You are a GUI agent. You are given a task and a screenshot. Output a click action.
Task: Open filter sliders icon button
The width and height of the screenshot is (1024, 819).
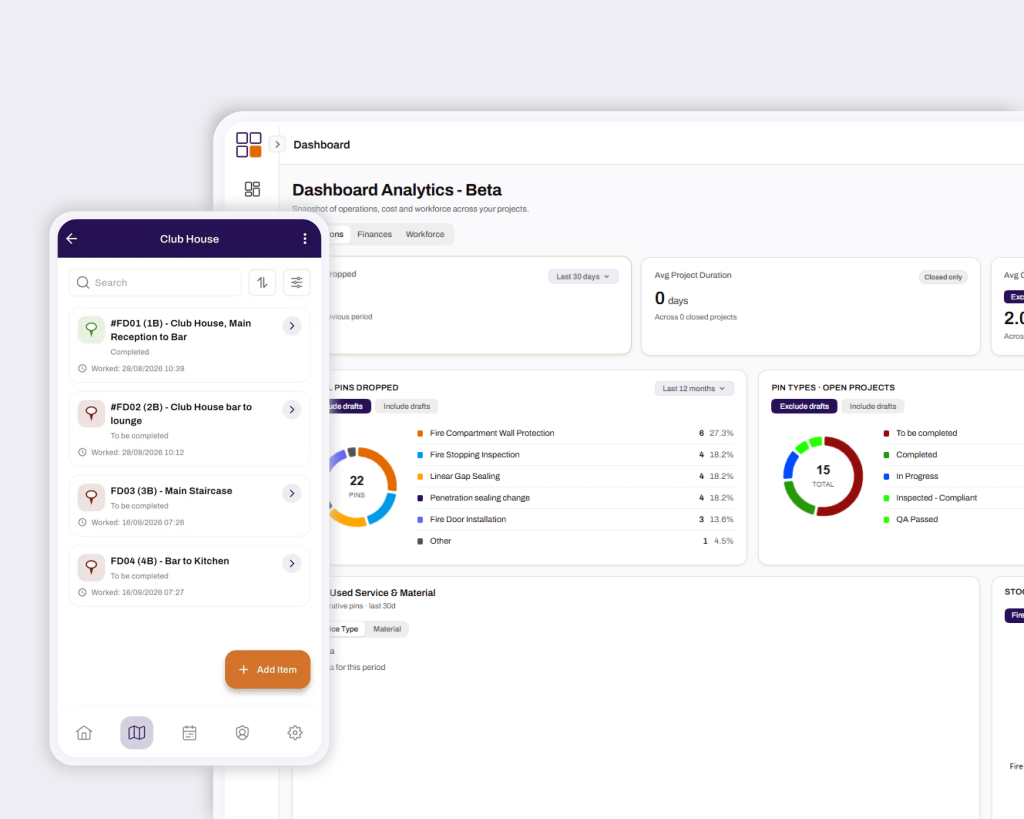(296, 283)
